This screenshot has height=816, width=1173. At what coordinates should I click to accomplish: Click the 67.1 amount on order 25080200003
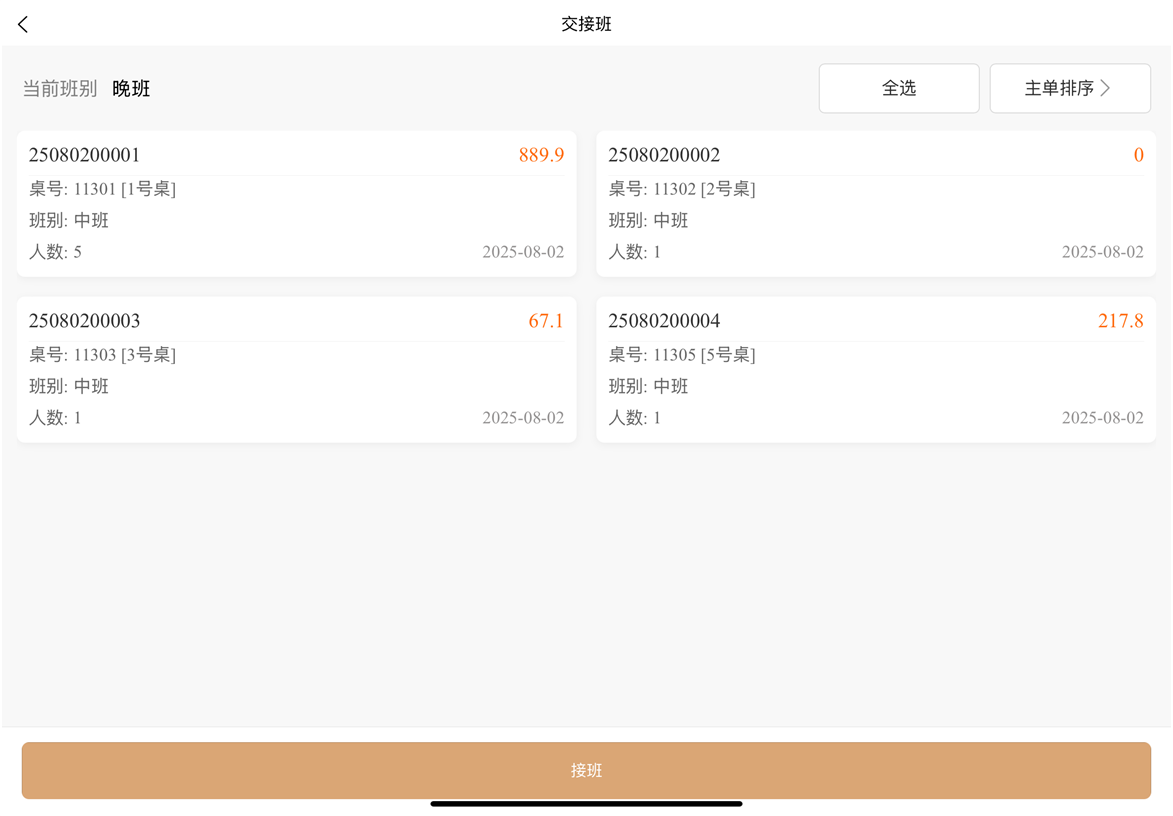point(546,321)
